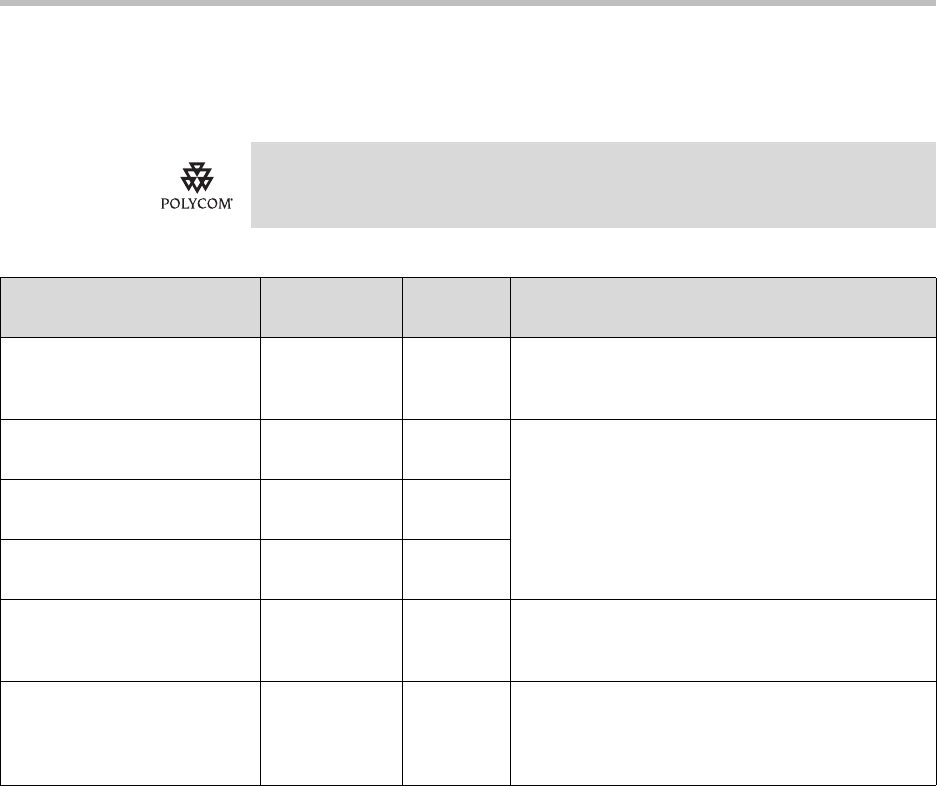Select the tall merged cell spanning three rows

[x=723, y=509]
